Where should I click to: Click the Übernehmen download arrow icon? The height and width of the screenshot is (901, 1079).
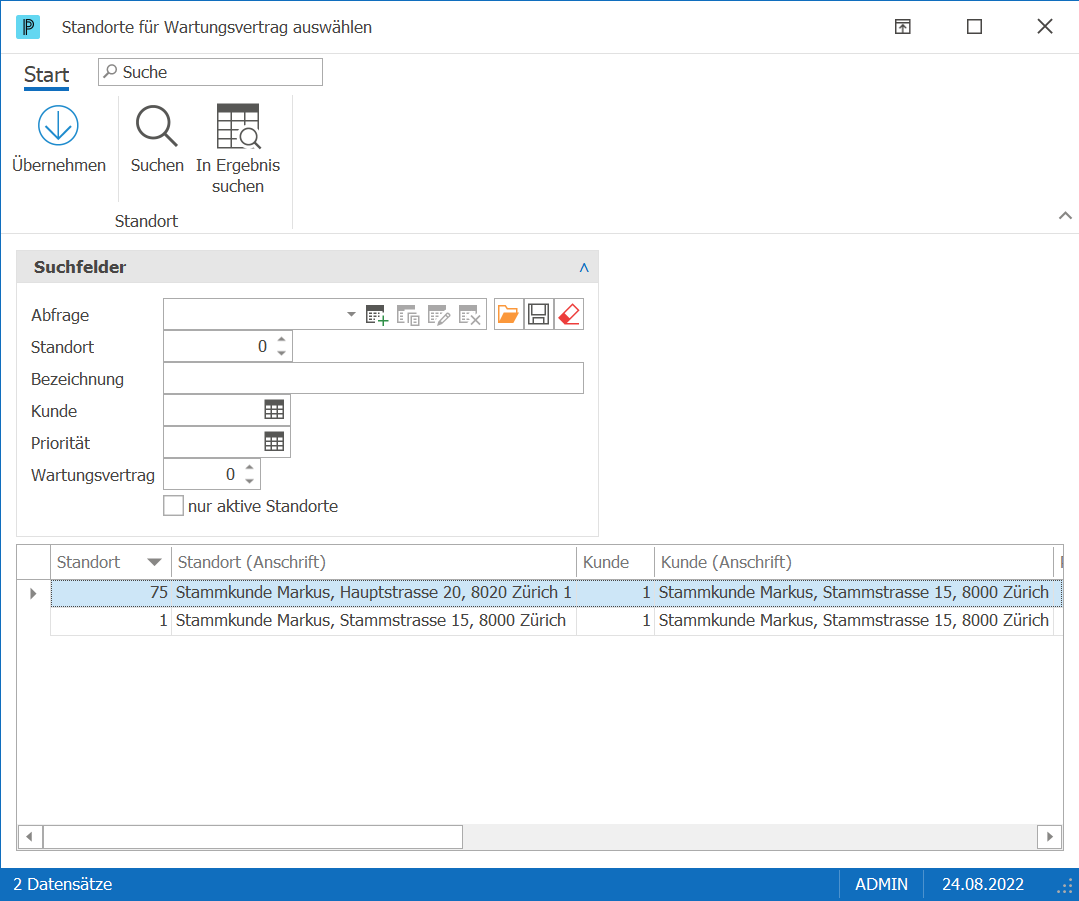tap(58, 125)
